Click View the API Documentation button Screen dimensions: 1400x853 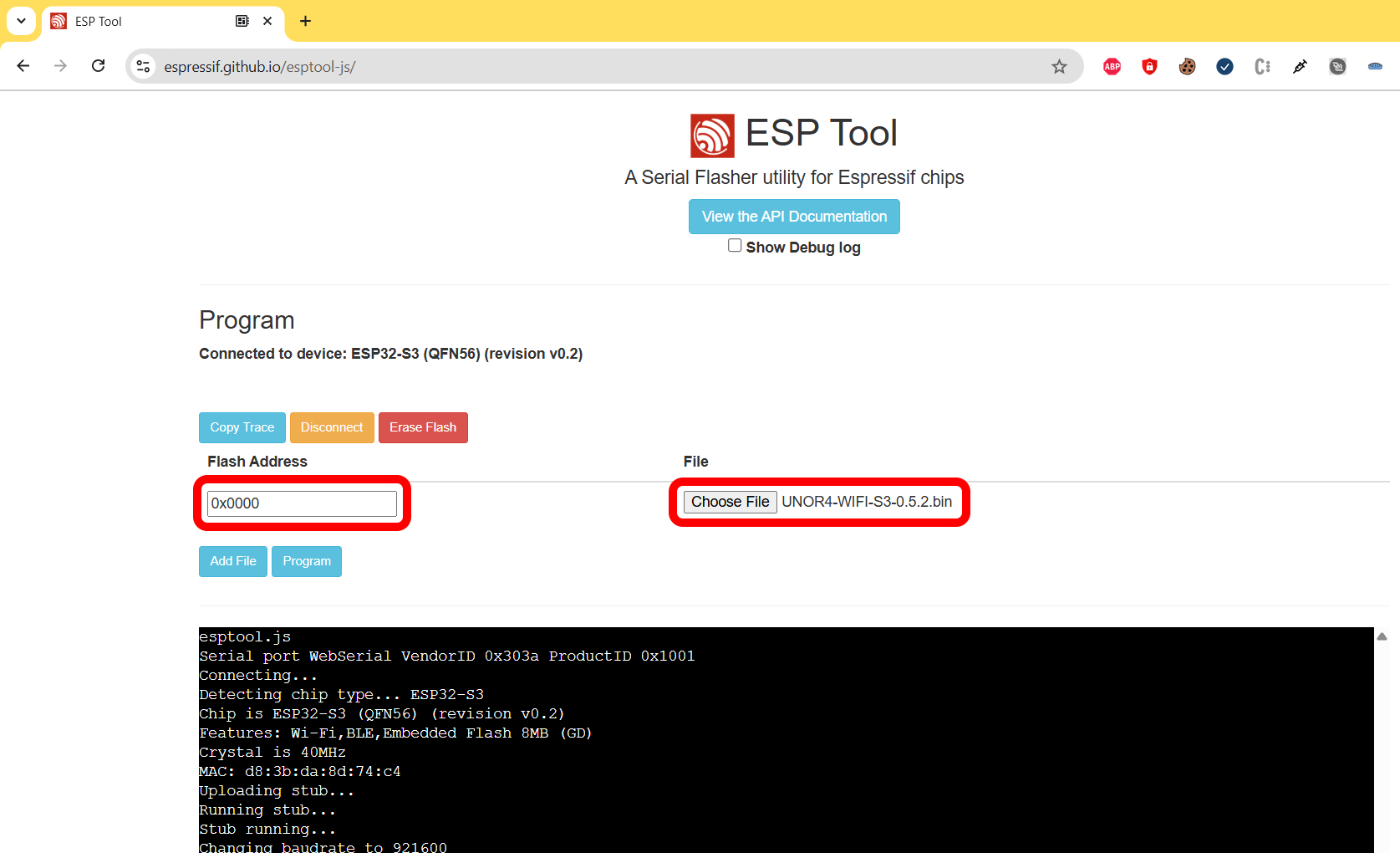click(794, 217)
